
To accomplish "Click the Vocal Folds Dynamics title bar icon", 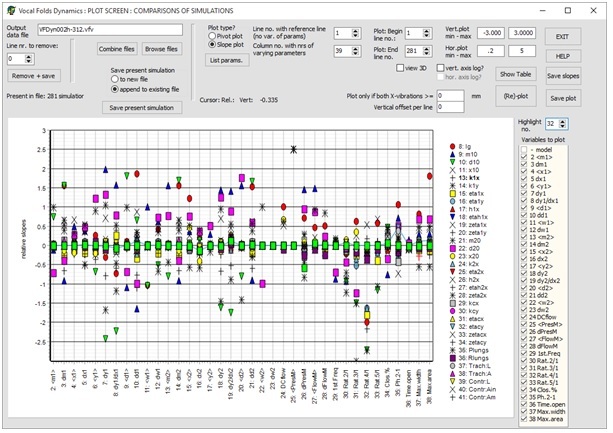I will click(x=11, y=10).
